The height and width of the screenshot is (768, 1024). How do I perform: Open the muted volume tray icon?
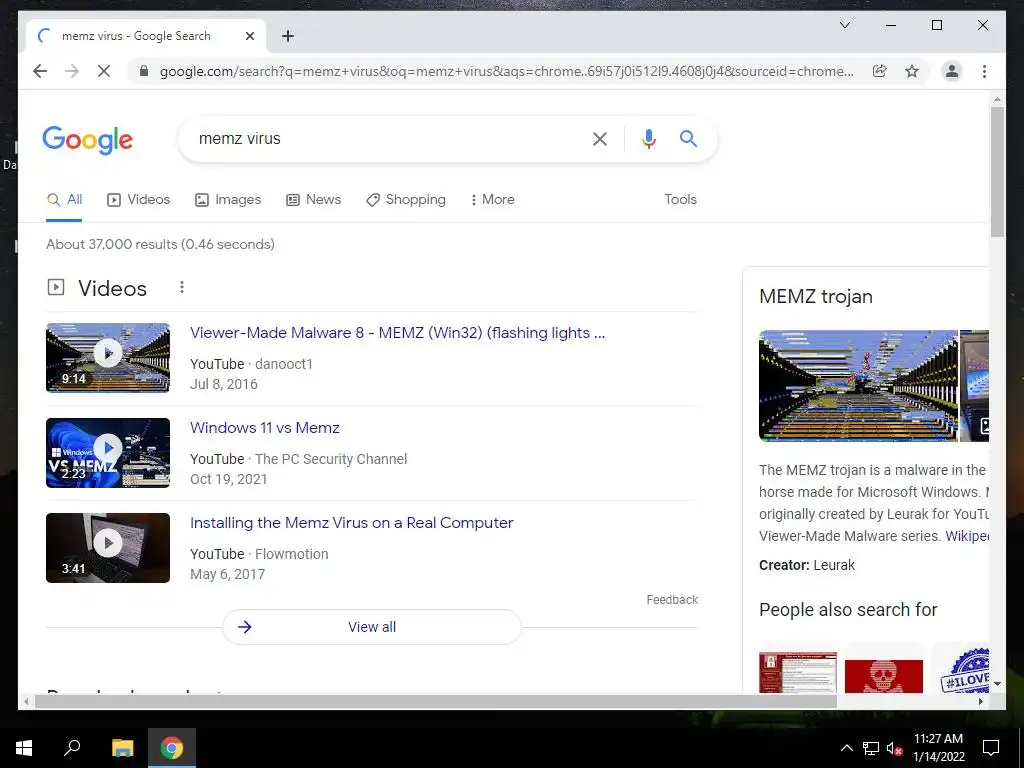(895, 748)
